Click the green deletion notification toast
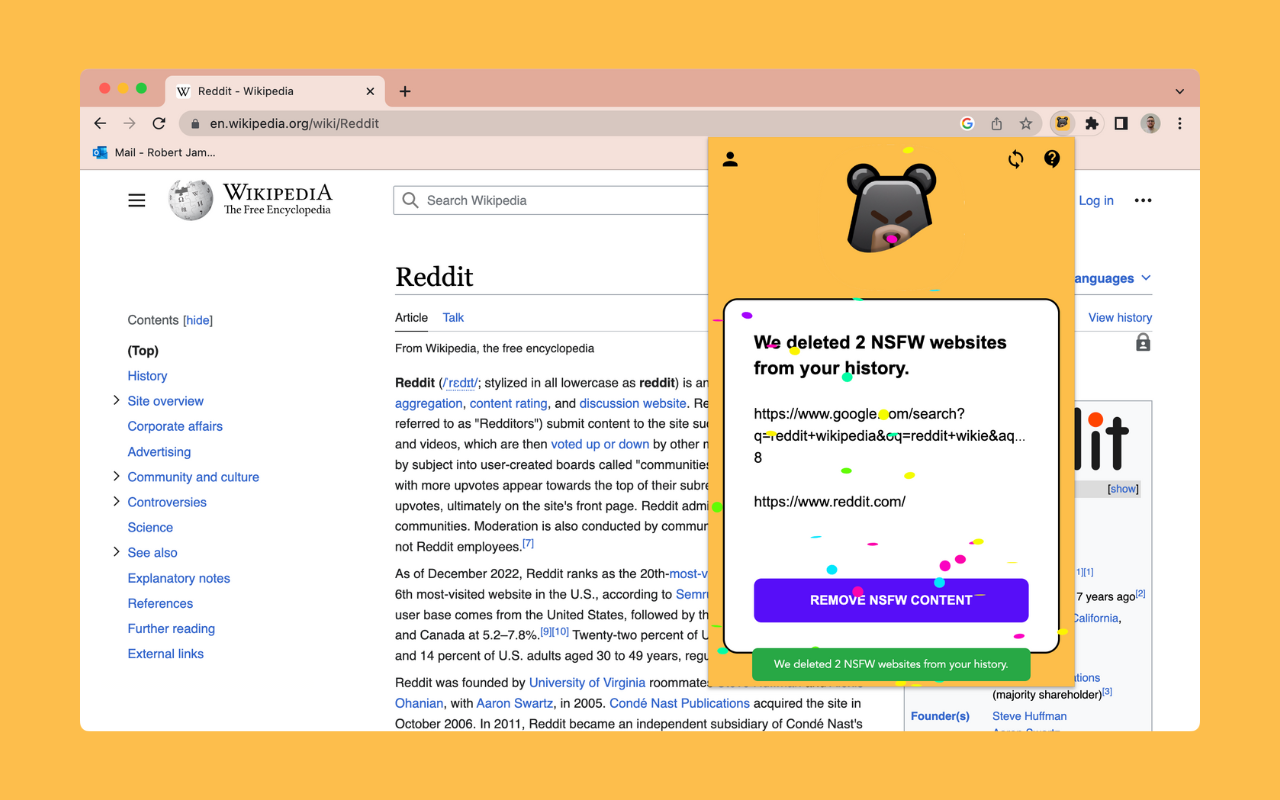 (x=891, y=664)
